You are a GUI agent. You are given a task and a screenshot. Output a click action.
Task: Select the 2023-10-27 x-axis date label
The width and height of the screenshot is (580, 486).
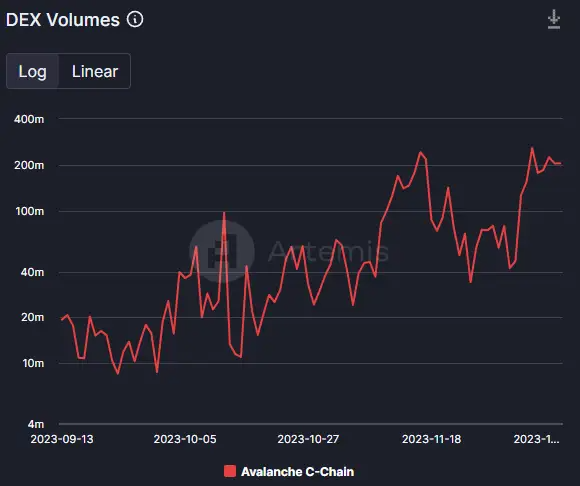pyautogui.click(x=308, y=439)
